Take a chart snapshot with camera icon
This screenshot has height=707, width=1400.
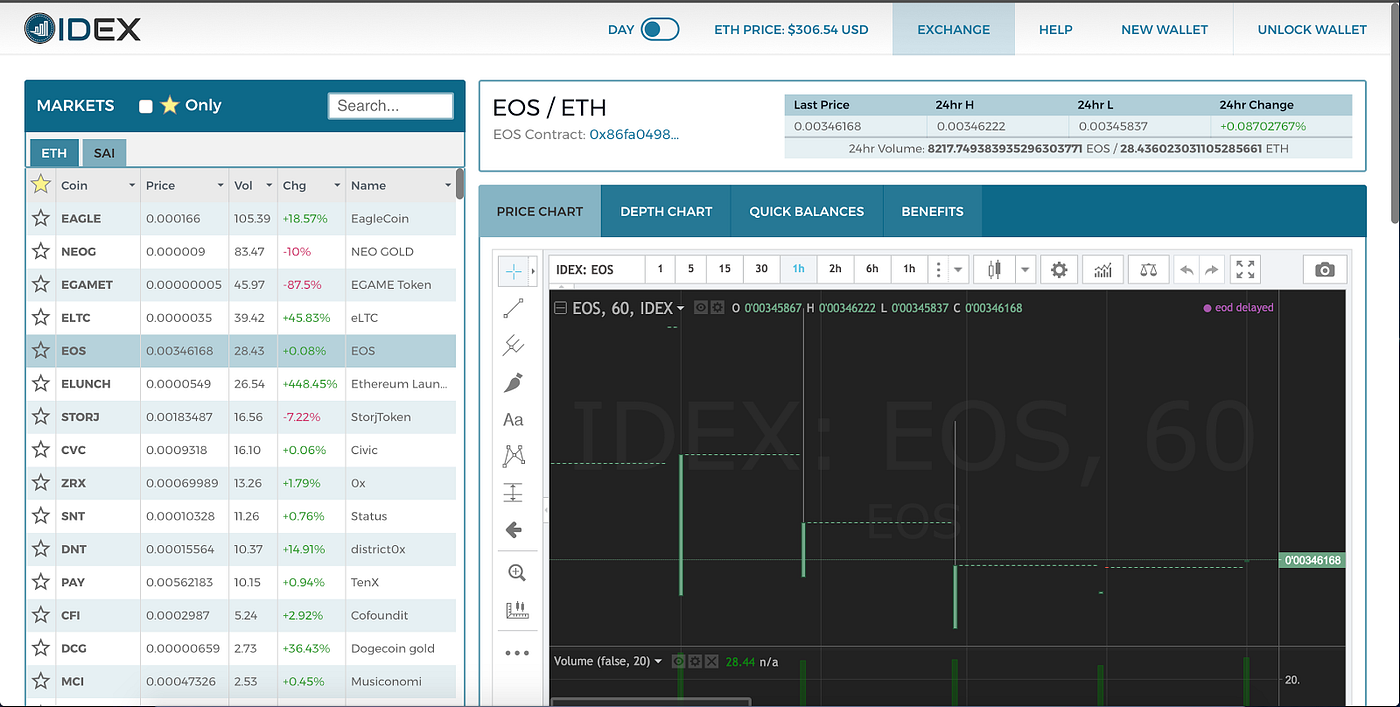coord(1325,269)
